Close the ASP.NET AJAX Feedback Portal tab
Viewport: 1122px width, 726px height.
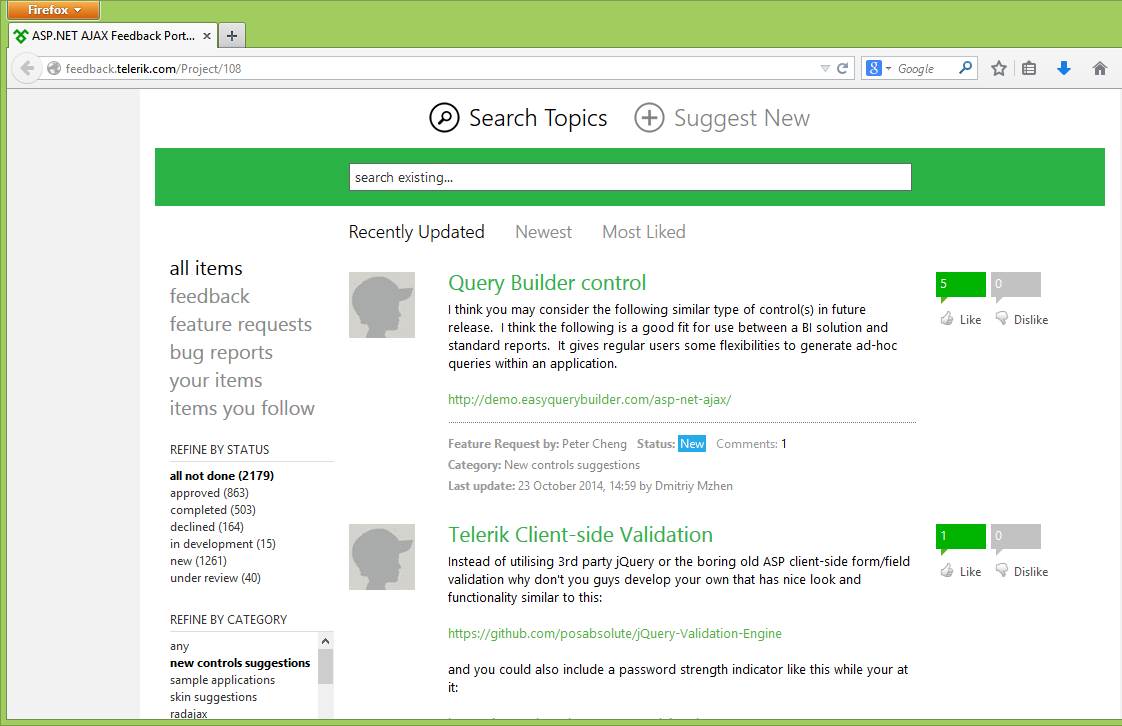(207, 36)
